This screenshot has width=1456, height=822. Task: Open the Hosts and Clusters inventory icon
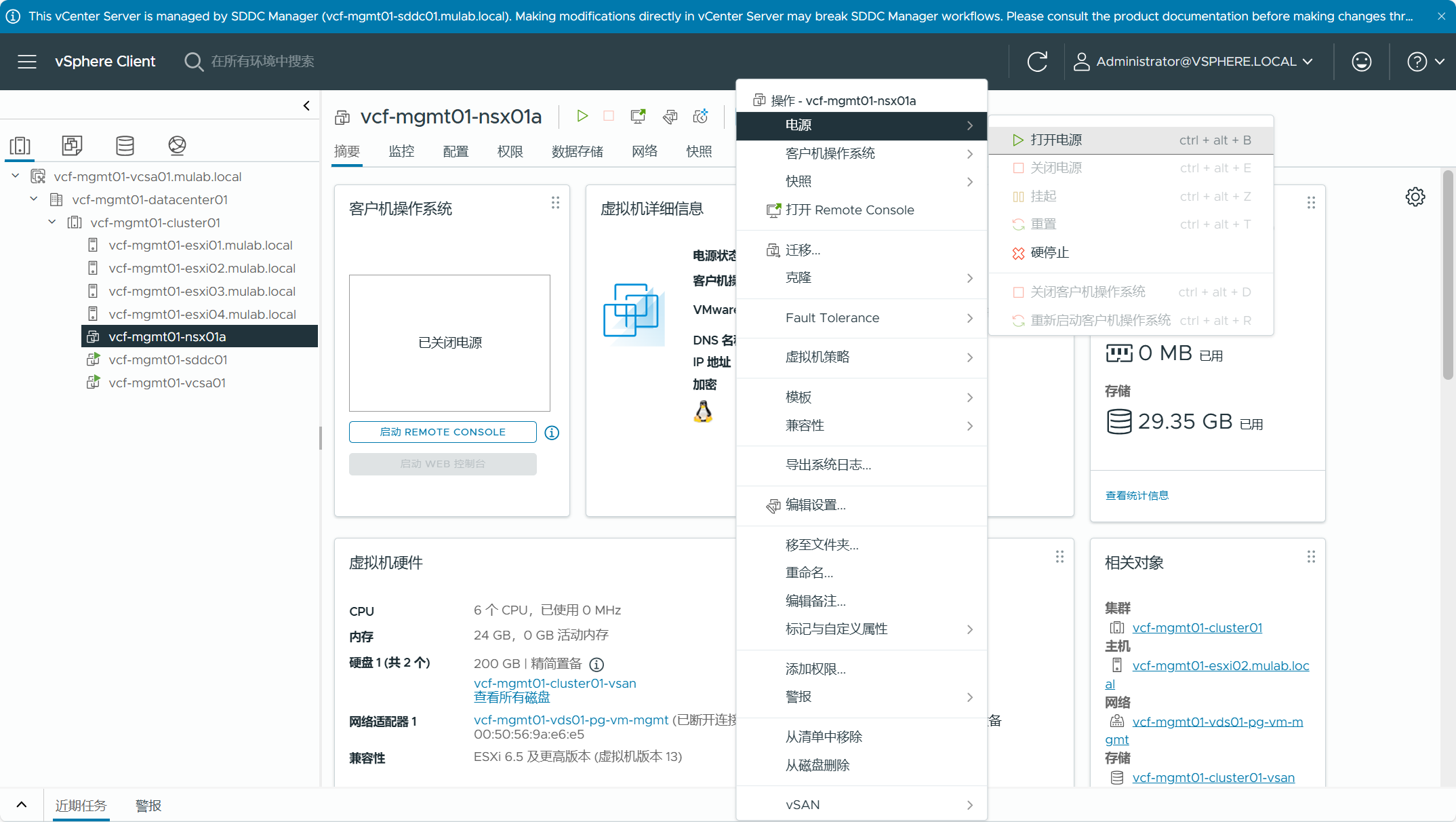[x=20, y=145]
